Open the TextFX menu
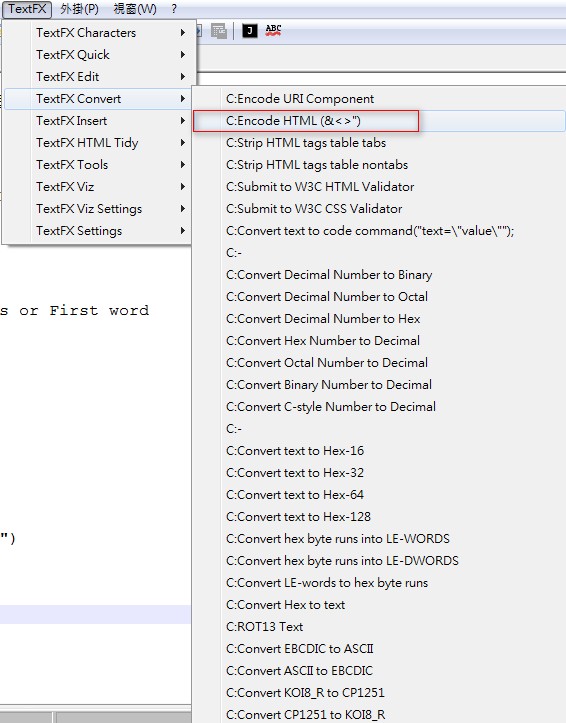This screenshot has height=723, width=566. click(27, 9)
